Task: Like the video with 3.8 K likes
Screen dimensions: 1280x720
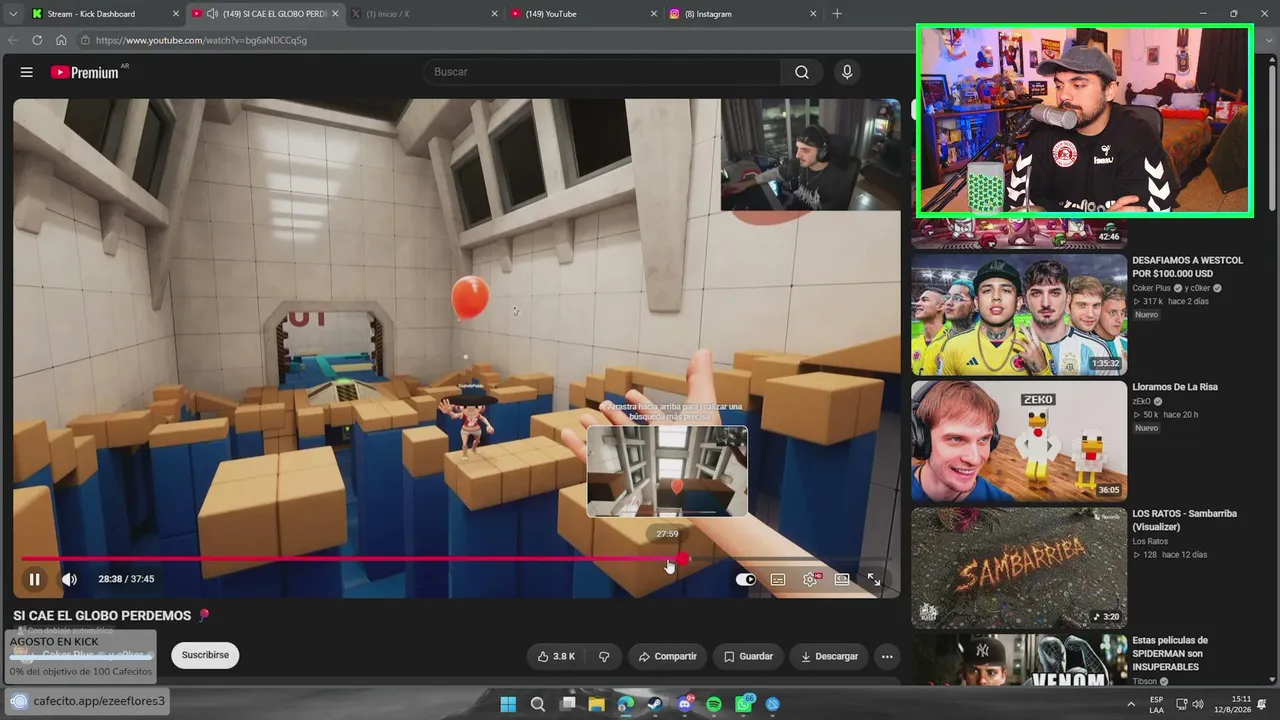Action: click(556, 656)
